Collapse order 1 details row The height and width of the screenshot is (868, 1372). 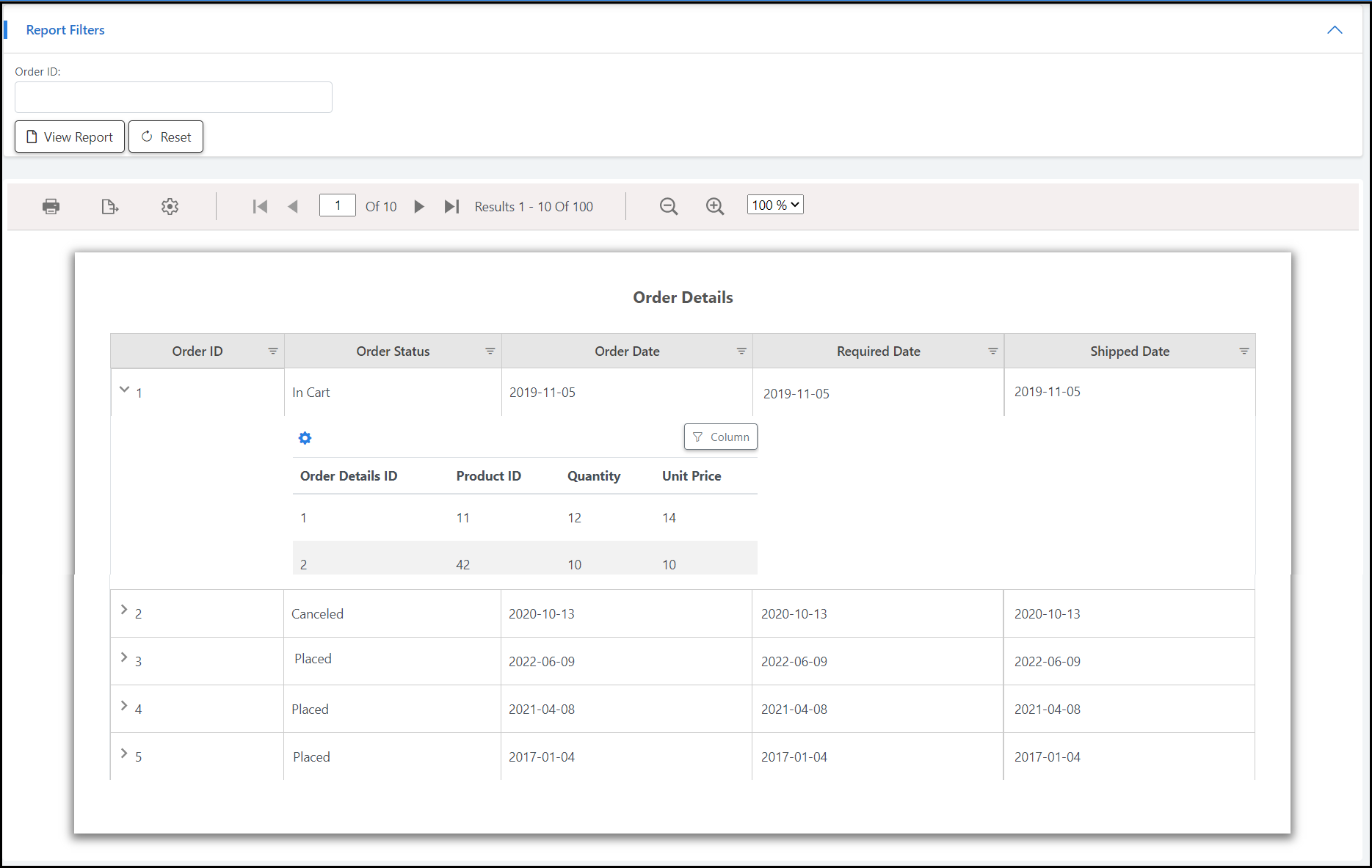(x=124, y=390)
